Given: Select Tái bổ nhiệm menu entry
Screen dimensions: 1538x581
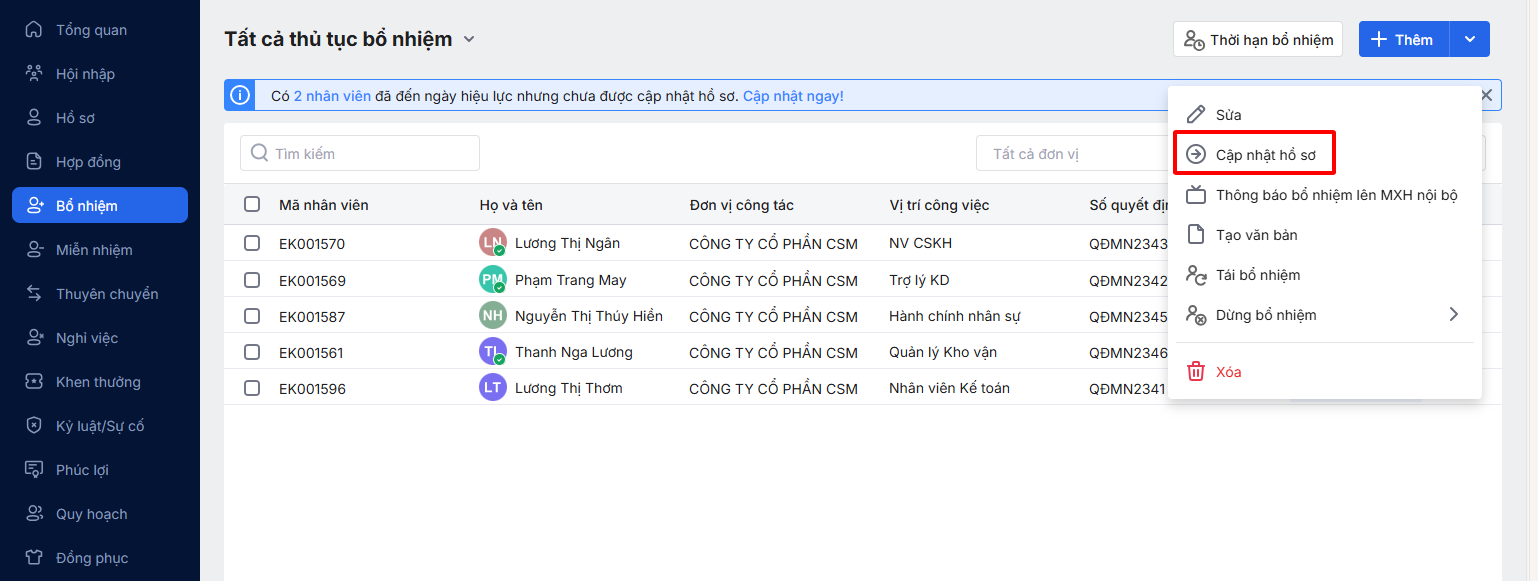Looking at the screenshot, I should coord(1257,275).
